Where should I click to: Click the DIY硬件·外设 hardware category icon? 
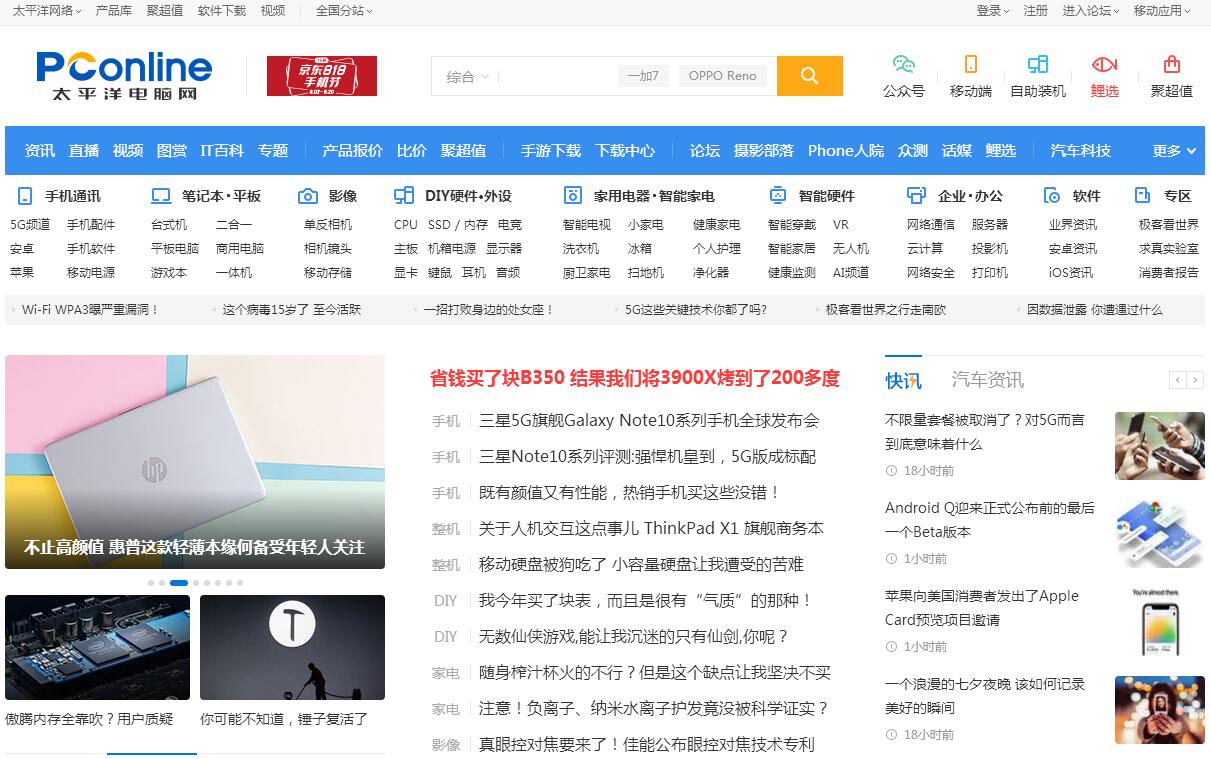pyautogui.click(x=405, y=195)
